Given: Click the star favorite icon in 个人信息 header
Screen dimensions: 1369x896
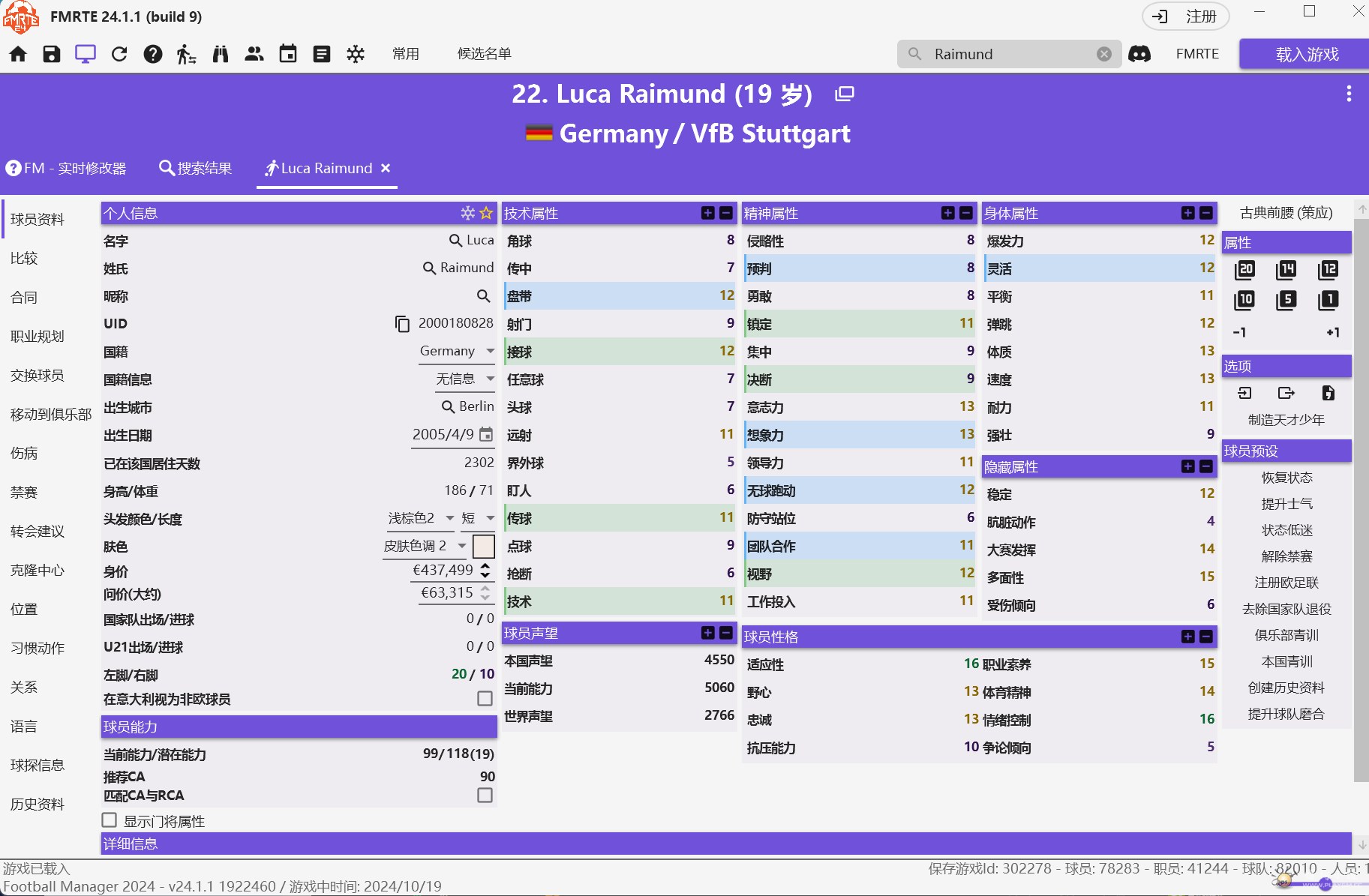Looking at the screenshot, I should point(486,213).
